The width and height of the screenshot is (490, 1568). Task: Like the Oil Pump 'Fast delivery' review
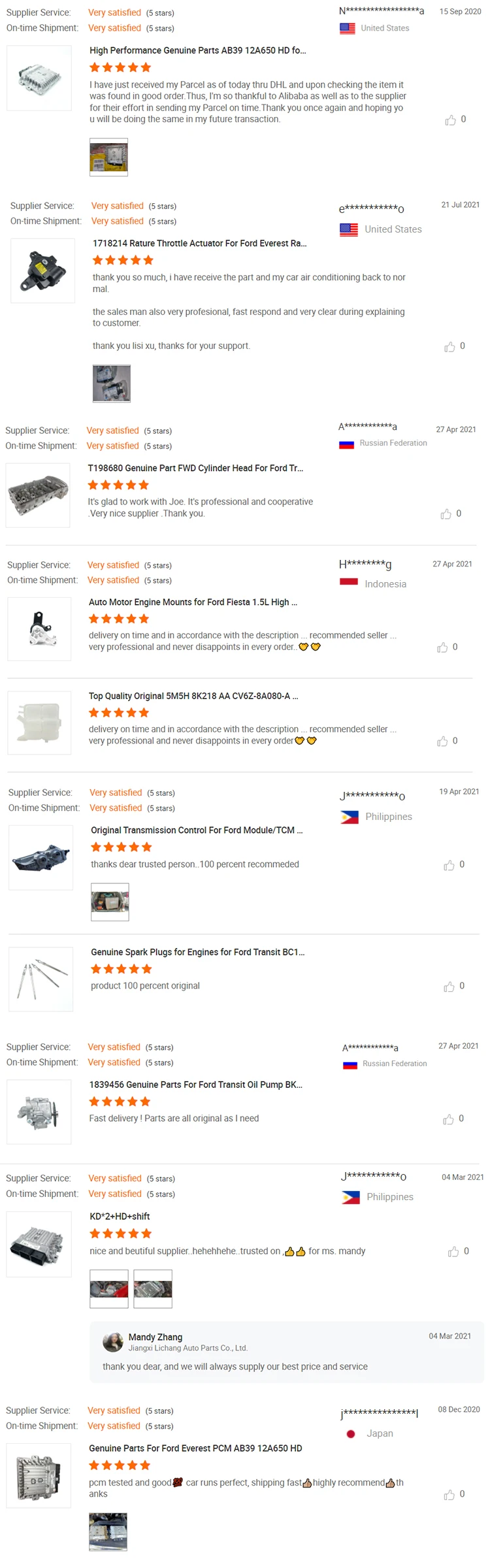tap(448, 1120)
